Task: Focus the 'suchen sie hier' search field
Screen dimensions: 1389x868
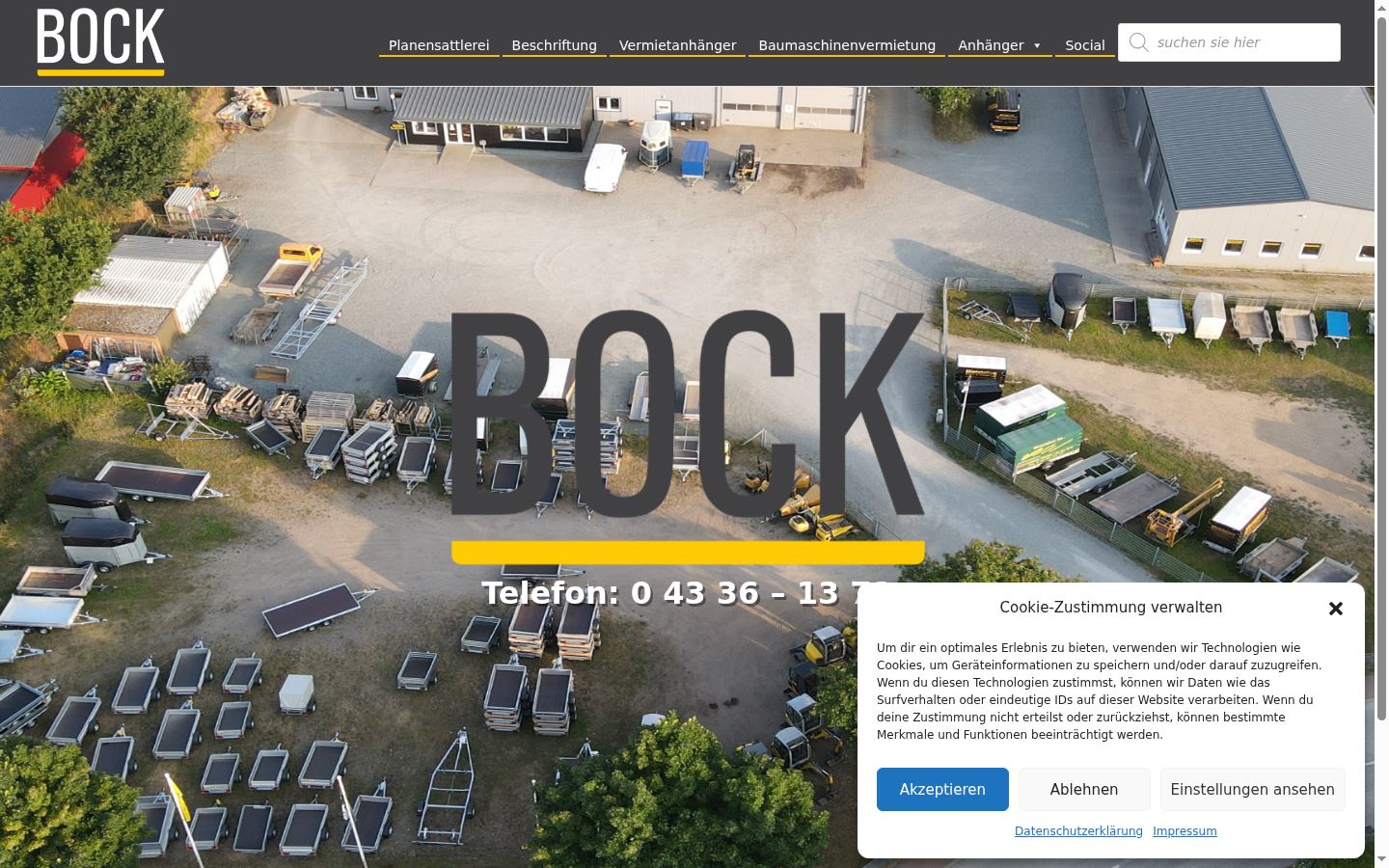Action: [x=1229, y=42]
